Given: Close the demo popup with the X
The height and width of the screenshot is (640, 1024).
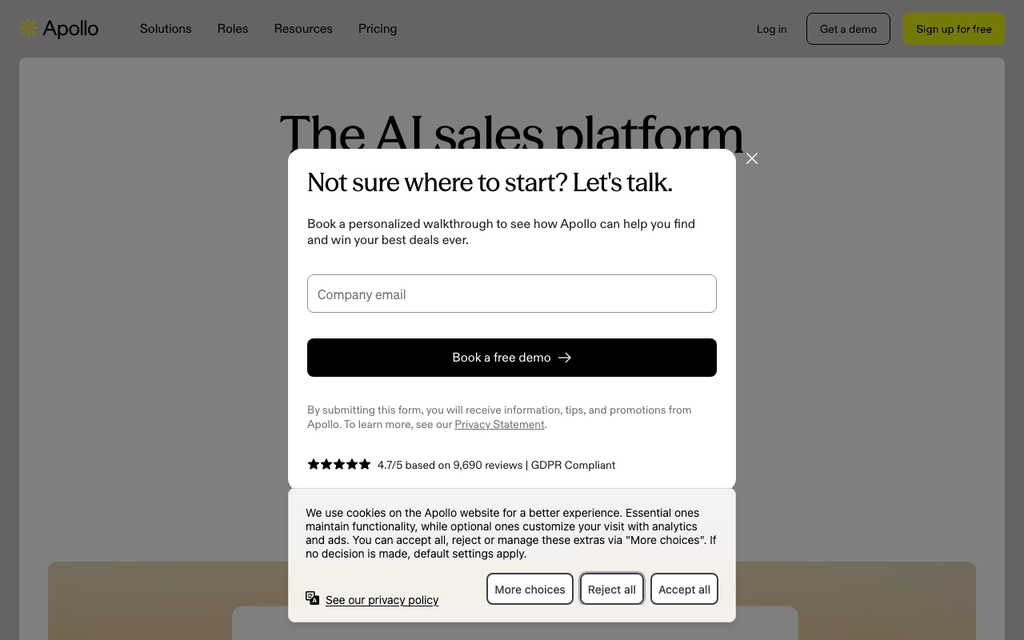Looking at the screenshot, I should tap(752, 159).
